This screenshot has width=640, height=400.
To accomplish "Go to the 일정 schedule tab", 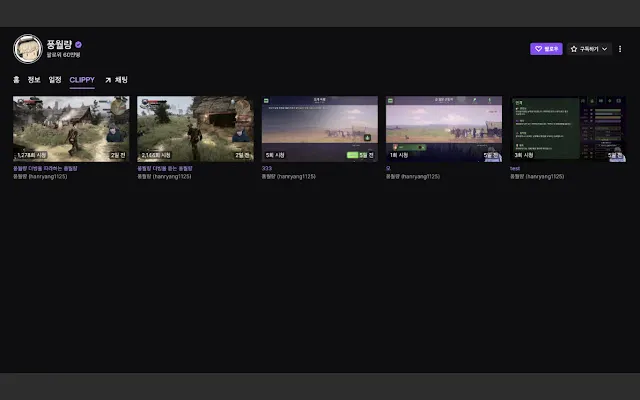I will coord(55,80).
